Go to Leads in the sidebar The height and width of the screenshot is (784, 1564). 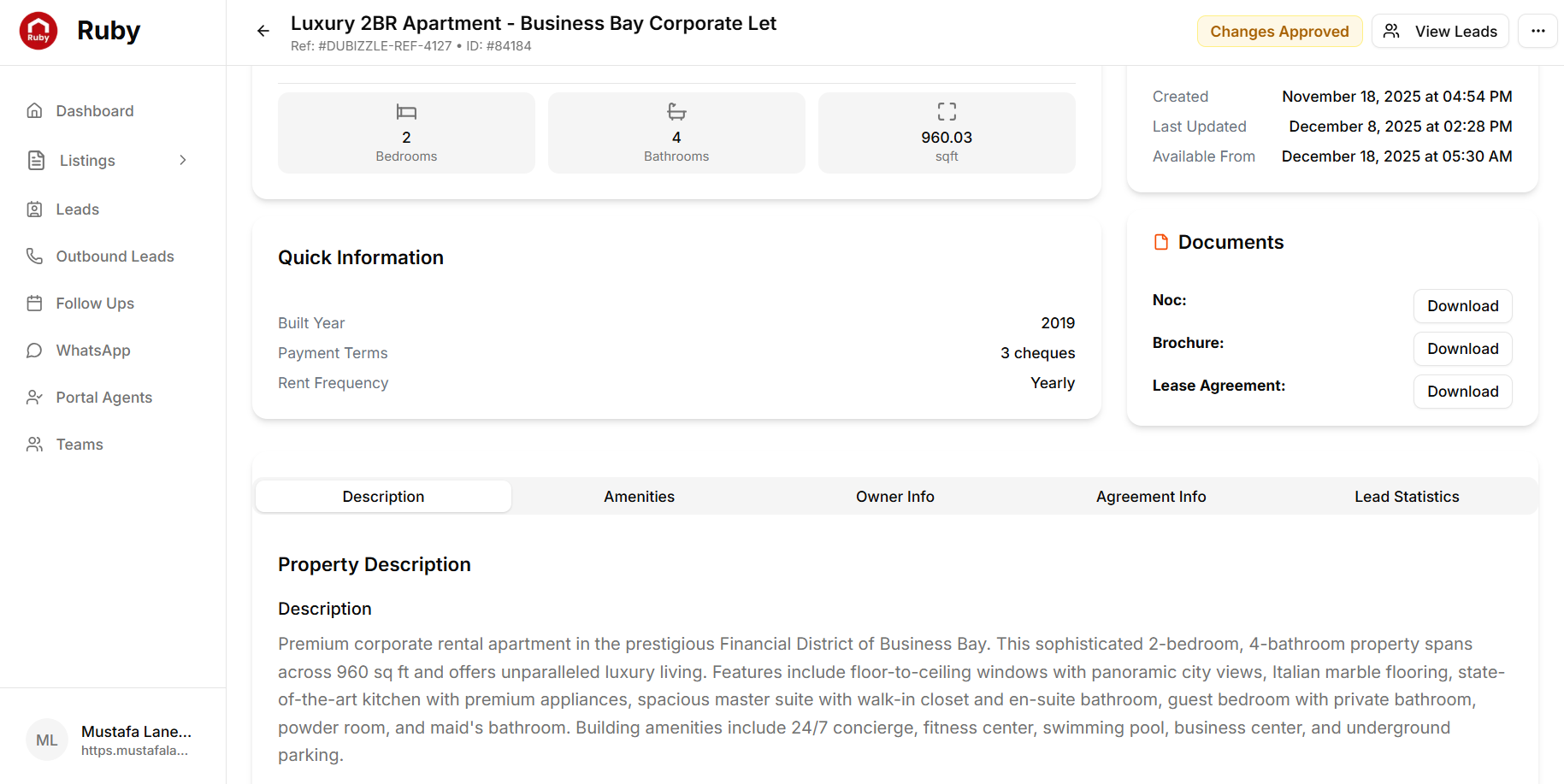click(77, 209)
